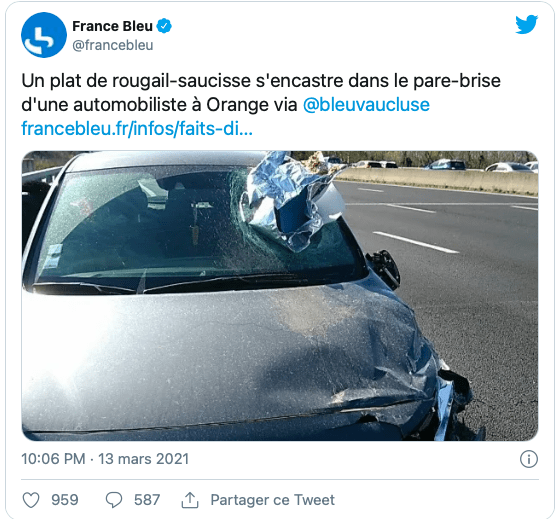Viewport: 555px width, 519px height.
Task: Click the broken side mirror in photo
Action: point(384,267)
